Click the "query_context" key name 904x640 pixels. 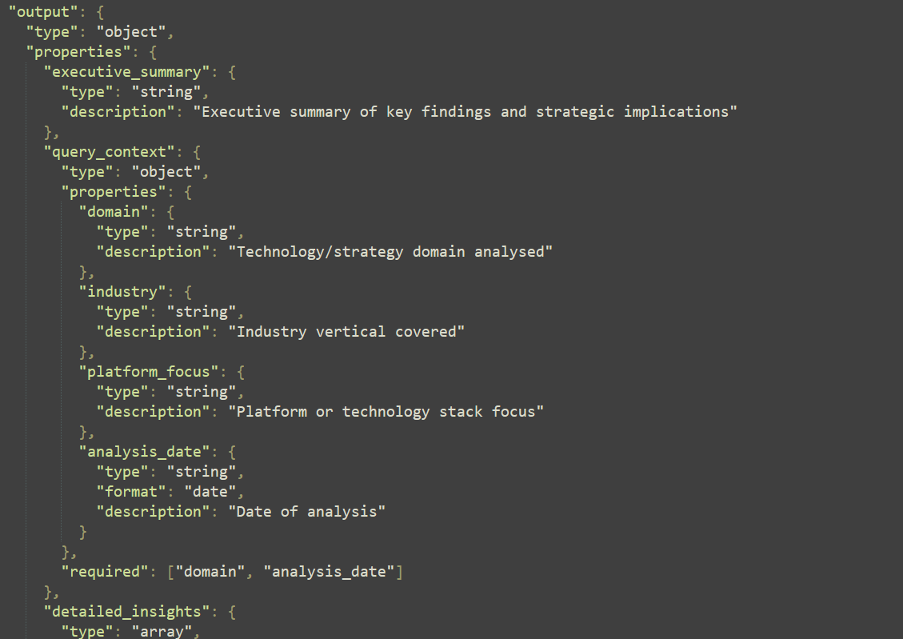click(x=110, y=152)
